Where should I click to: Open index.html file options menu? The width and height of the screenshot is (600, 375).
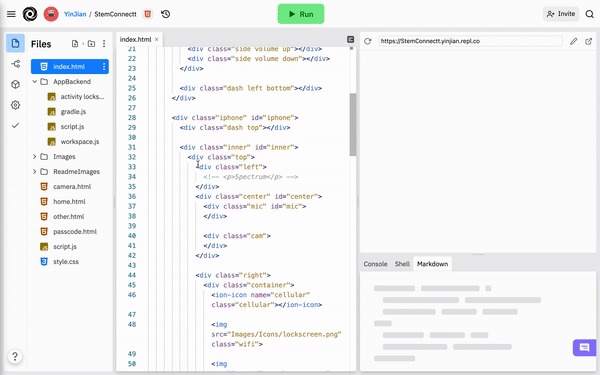pyautogui.click(x=104, y=67)
